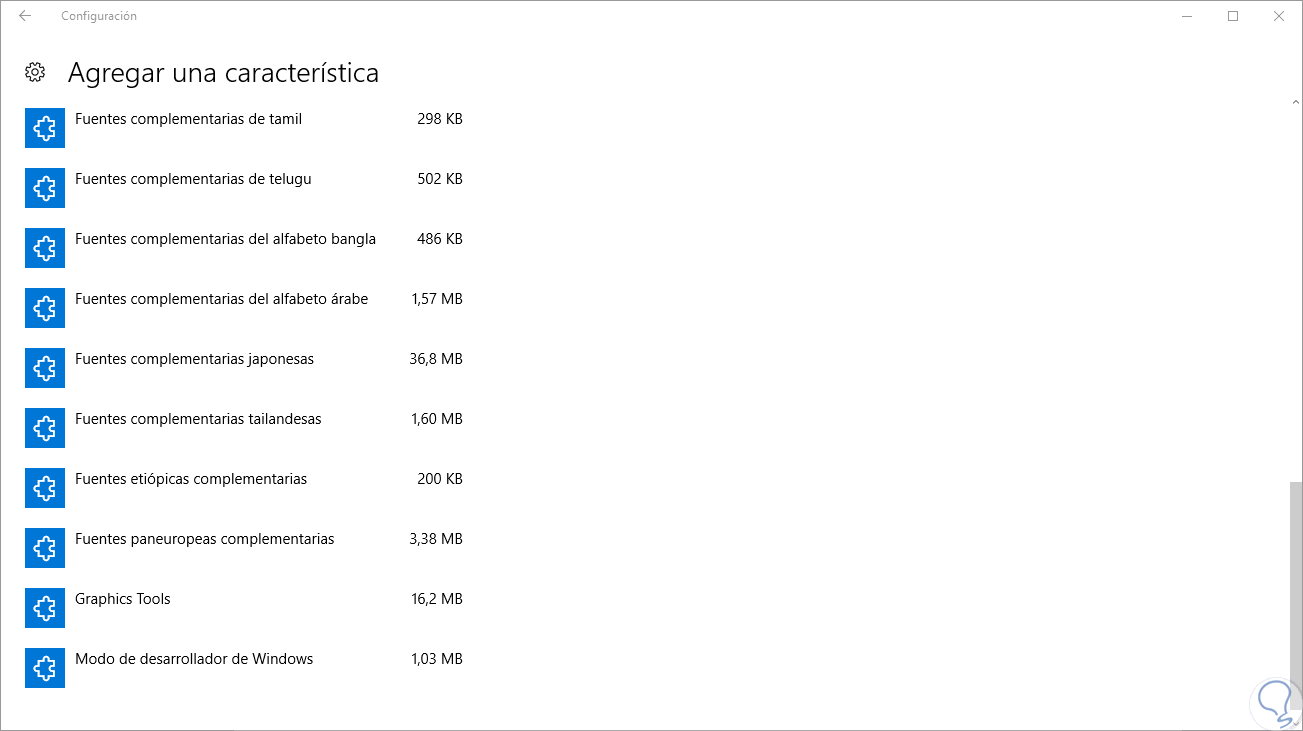The width and height of the screenshot is (1303, 731).
Task: Select Fuentes complementarias japonesas entry
Action: point(194,359)
